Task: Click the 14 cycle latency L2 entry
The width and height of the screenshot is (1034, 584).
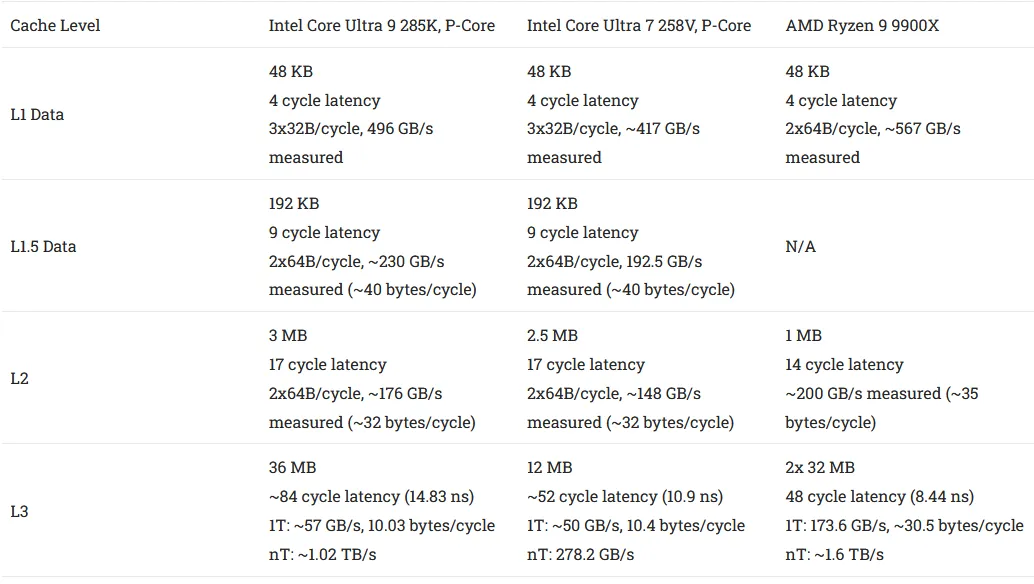Action: point(844,365)
